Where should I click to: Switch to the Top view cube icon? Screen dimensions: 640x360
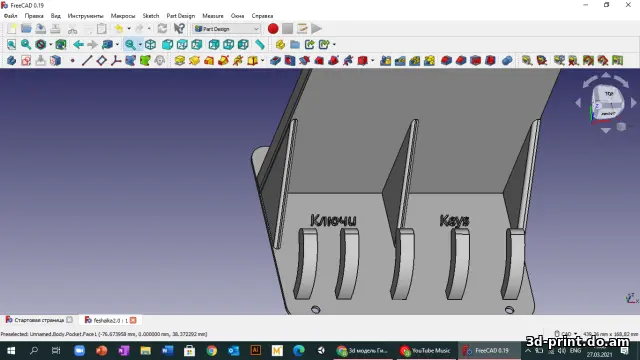coord(182,44)
